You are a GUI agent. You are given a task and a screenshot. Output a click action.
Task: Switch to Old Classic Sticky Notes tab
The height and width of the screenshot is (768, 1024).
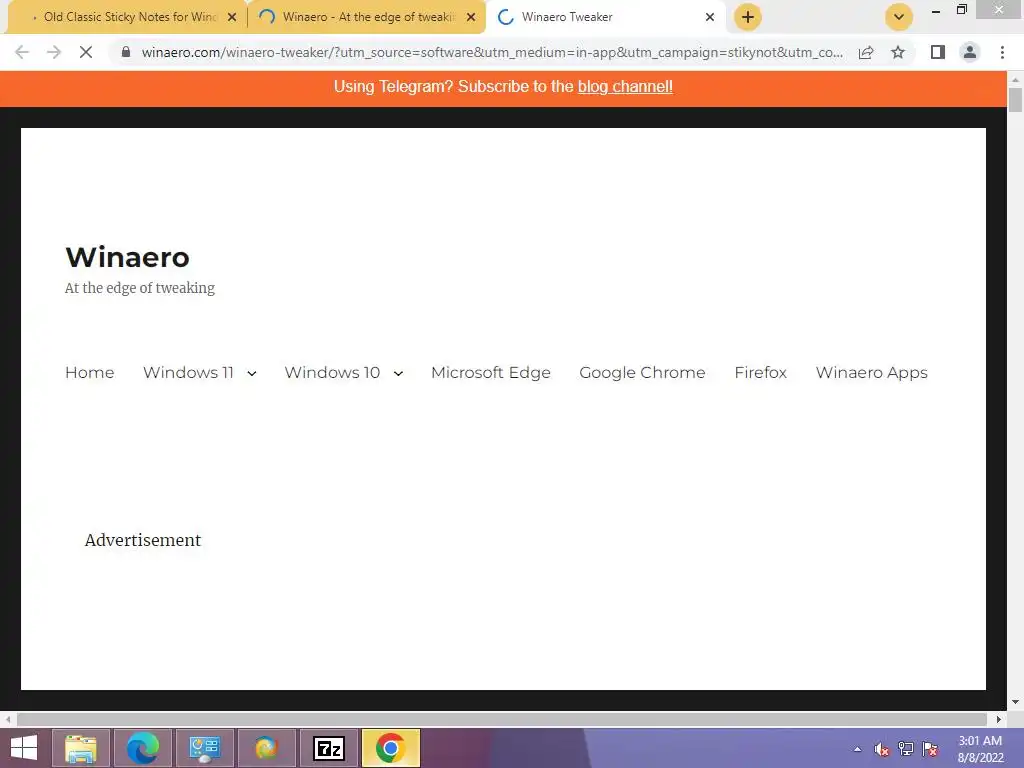point(127,17)
